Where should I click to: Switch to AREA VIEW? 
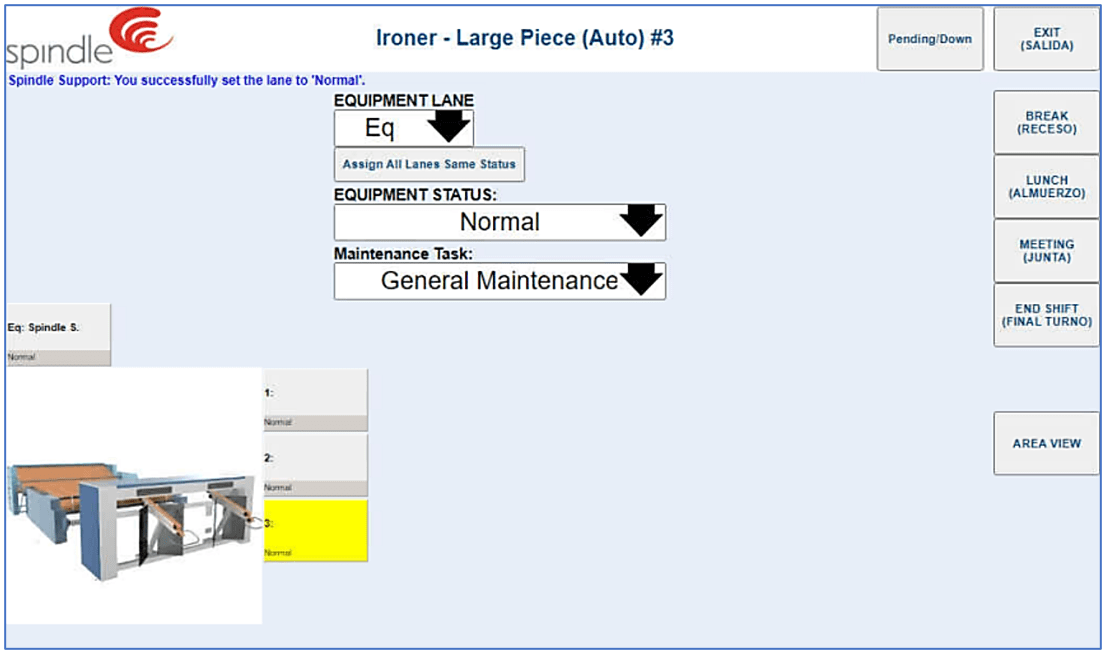coord(1045,443)
